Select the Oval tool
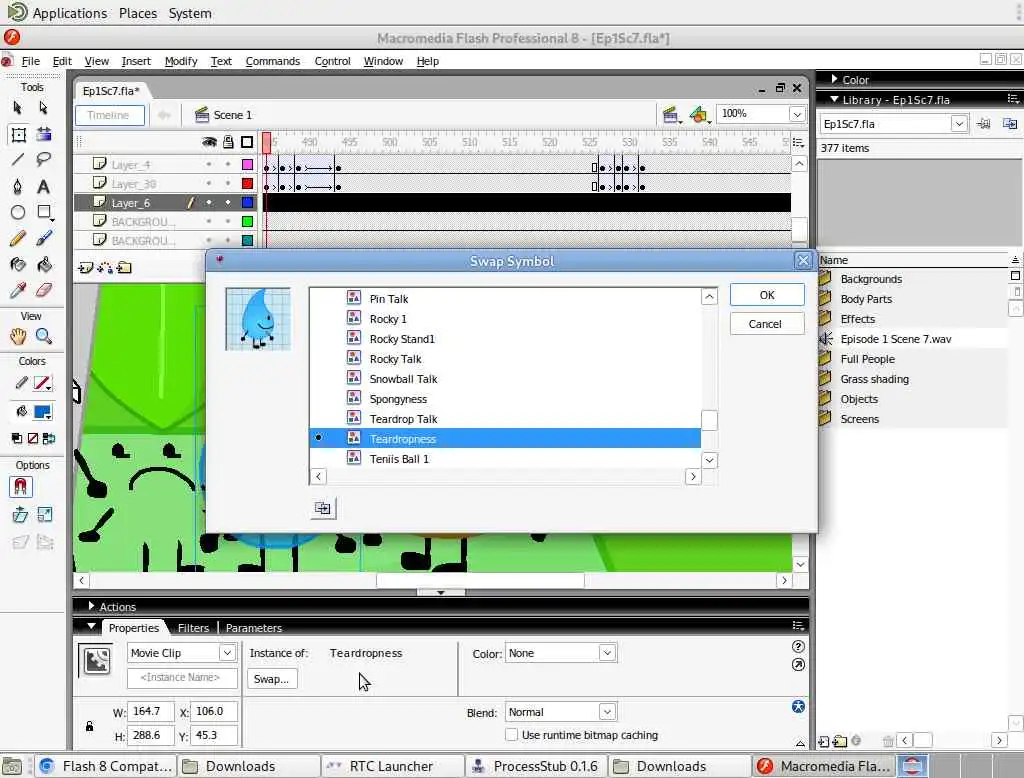 pyautogui.click(x=18, y=212)
